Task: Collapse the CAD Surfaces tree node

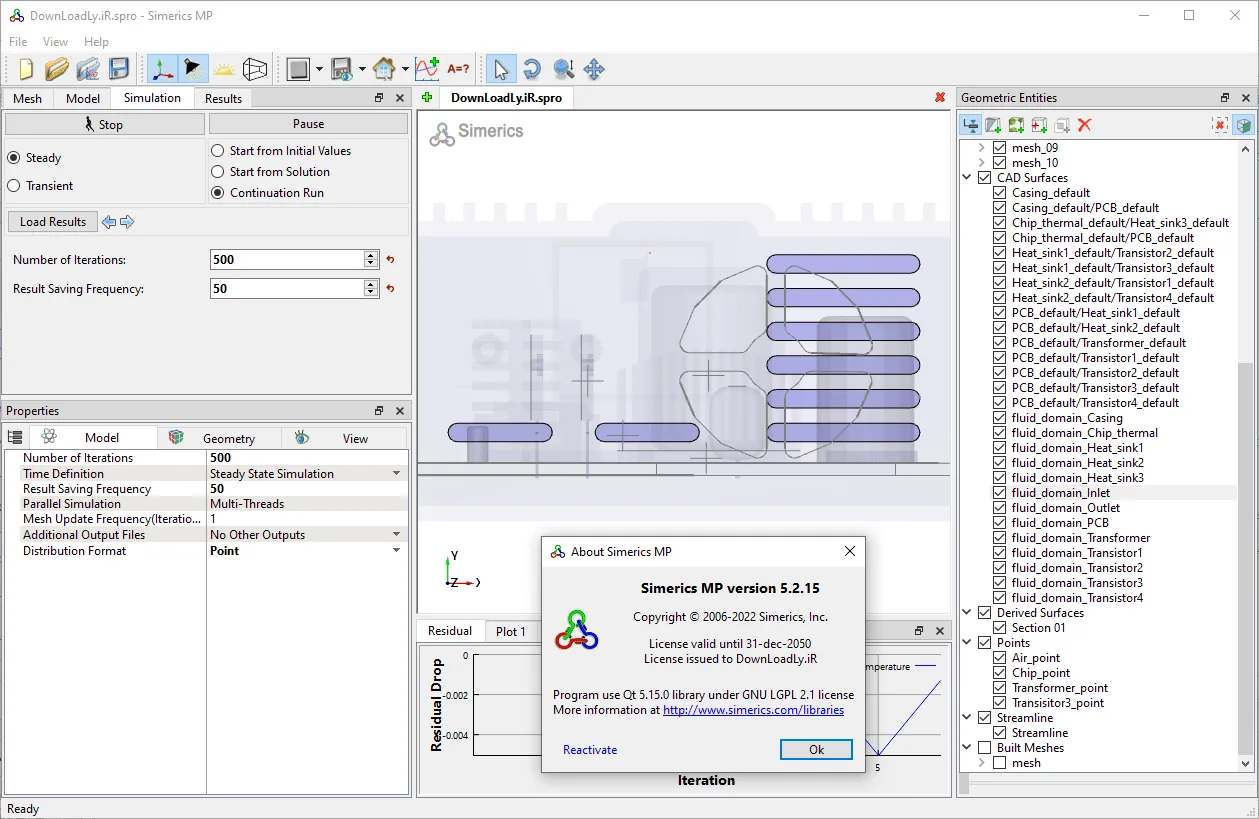Action: click(x=968, y=178)
